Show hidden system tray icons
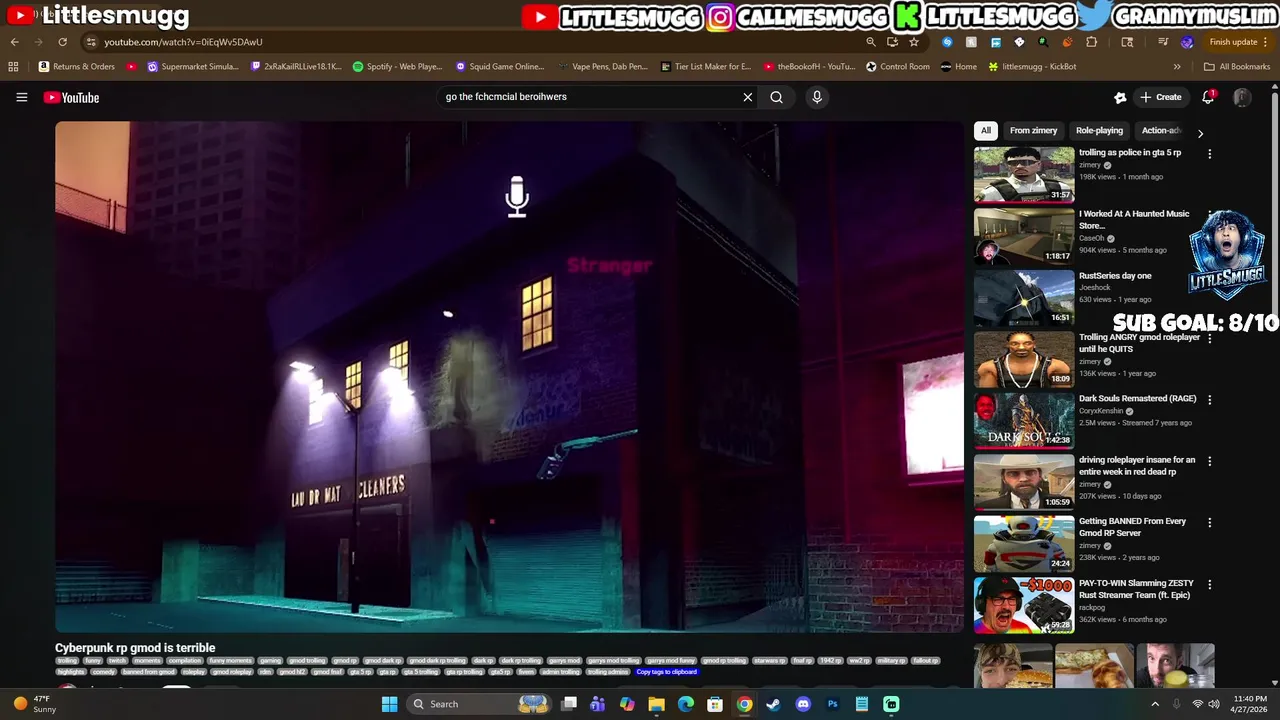Image resolution: width=1280 pixels, height=720 pixels. click(x=1156, y=704)
